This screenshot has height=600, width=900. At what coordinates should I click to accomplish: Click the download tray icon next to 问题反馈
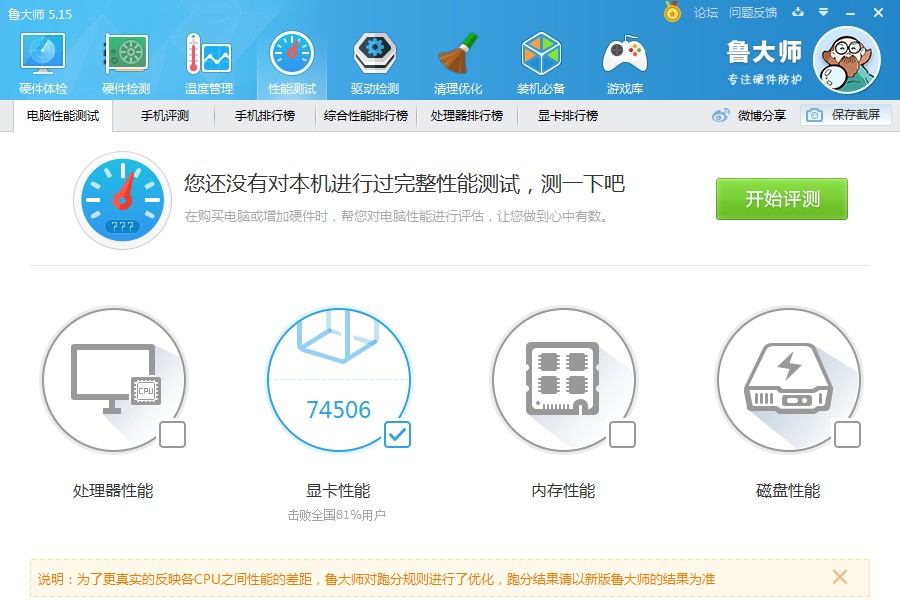coord(798,12)
